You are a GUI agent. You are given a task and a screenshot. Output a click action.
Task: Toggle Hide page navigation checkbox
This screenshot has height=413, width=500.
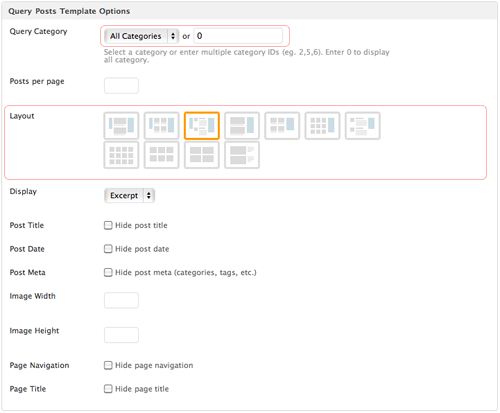(108, 365)
